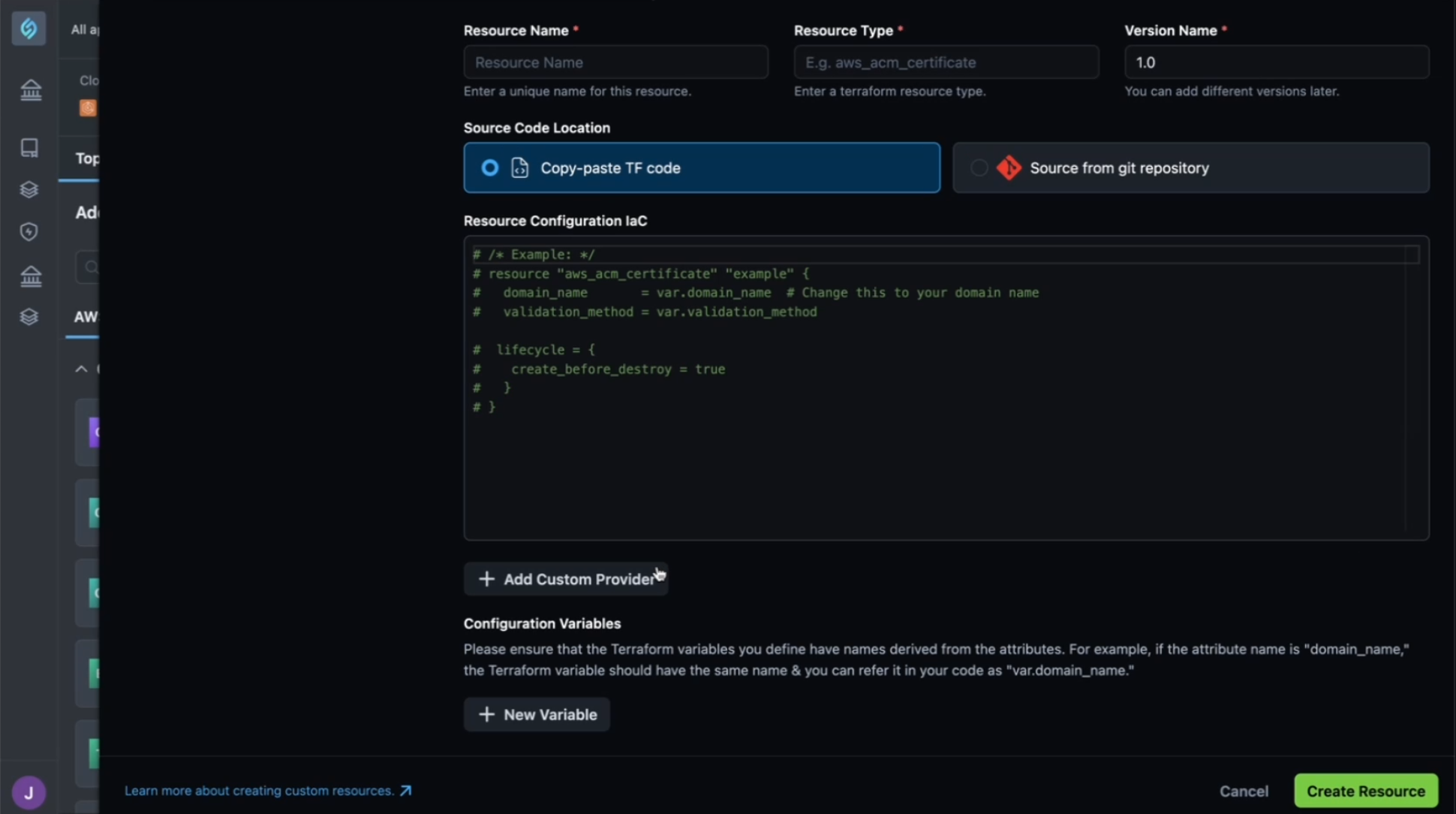Open the shield icon in the sidebar
The width and height of the screenshot is (1456, 814).
click(x=29, y=231)
